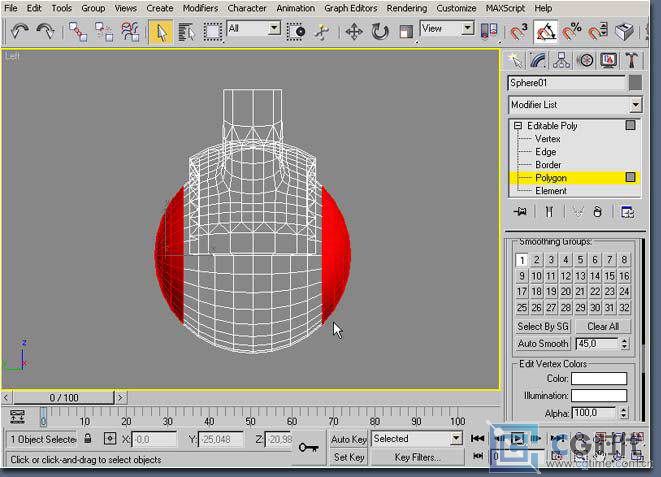Open the Motion command panel tab
The height and width of the screenshot is (477, 661).
coord(585,60)
